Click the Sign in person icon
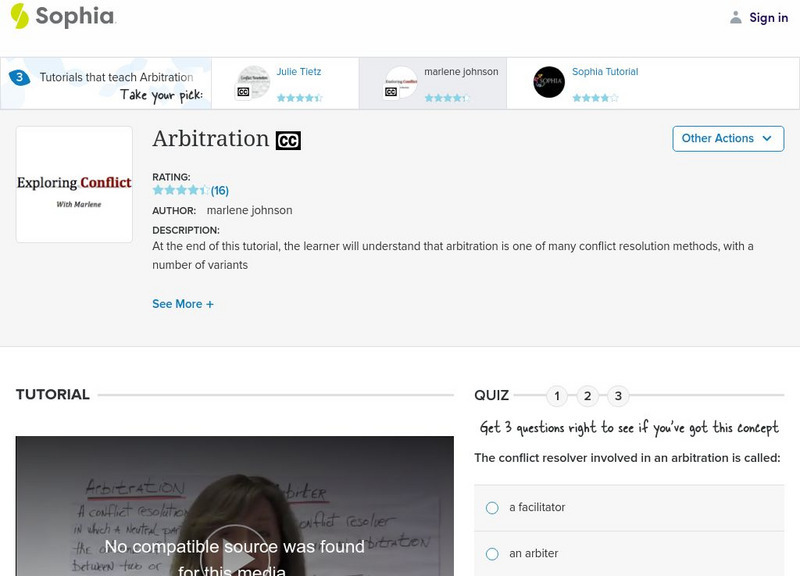This screenshot has height=576, width=800. point(733,17)
